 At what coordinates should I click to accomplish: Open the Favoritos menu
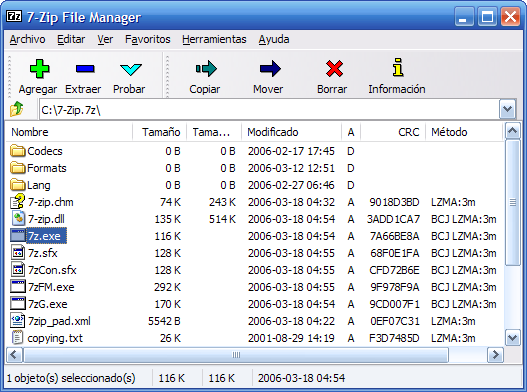point(148,39)
